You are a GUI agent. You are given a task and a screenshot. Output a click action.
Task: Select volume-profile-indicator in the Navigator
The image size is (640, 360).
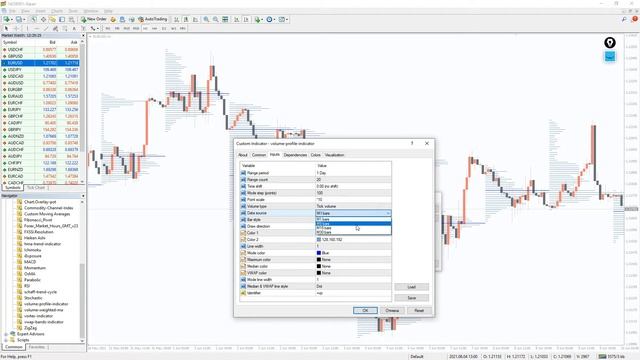(46, 304)
